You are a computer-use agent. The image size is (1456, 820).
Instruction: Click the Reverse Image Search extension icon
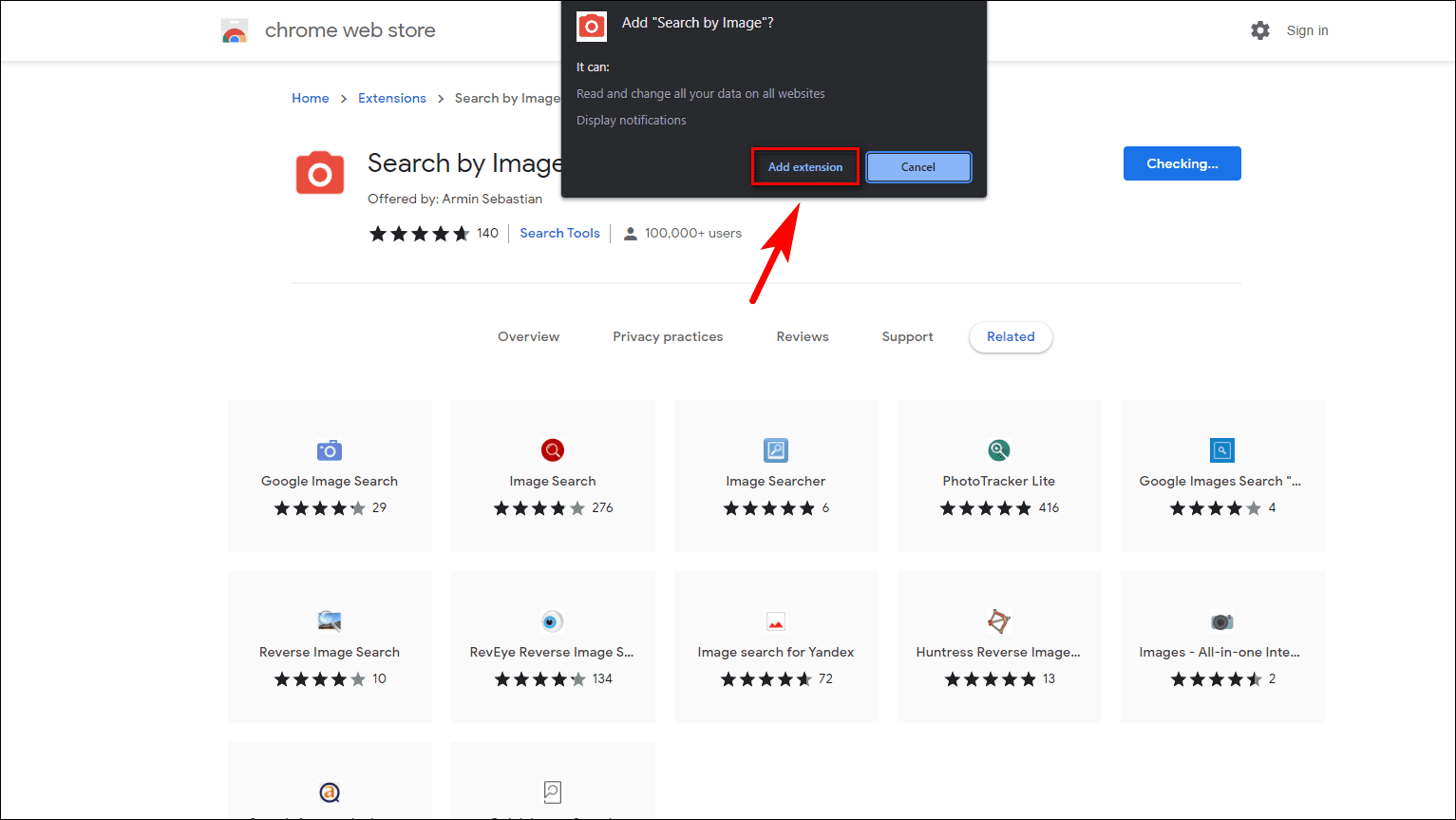[x=330, y=621]
